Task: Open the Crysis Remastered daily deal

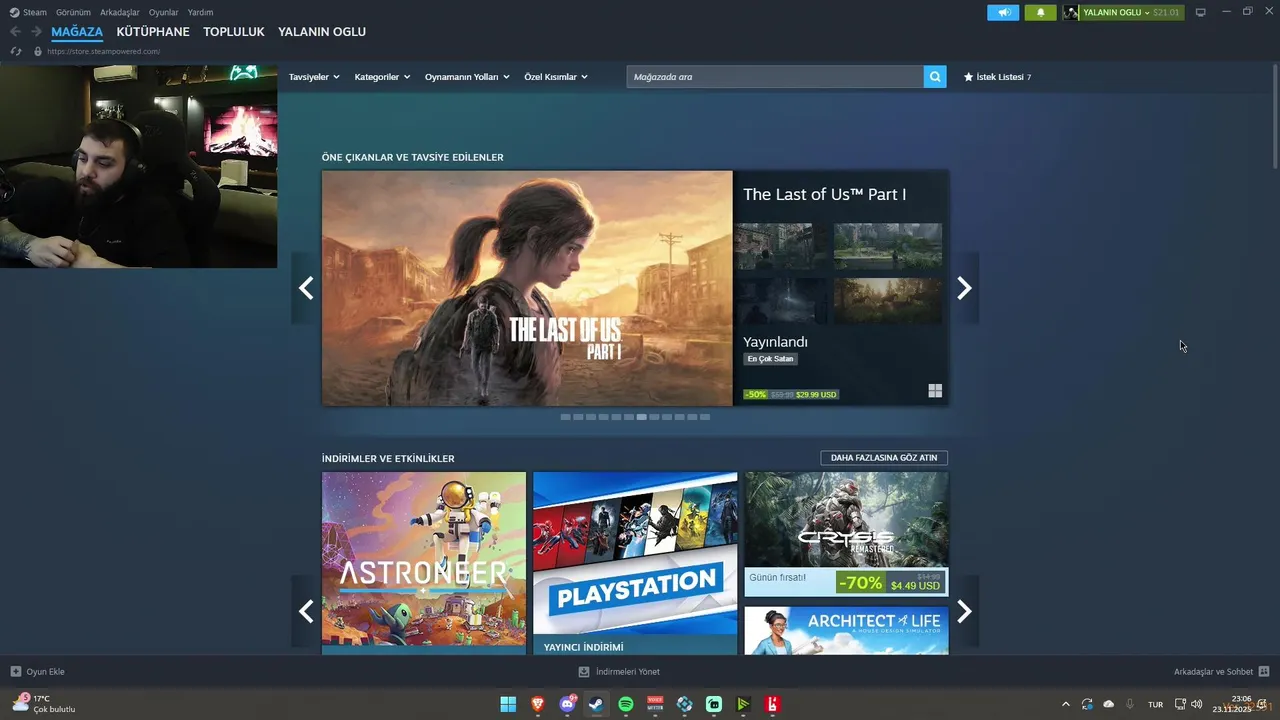Action: (846, 534)
